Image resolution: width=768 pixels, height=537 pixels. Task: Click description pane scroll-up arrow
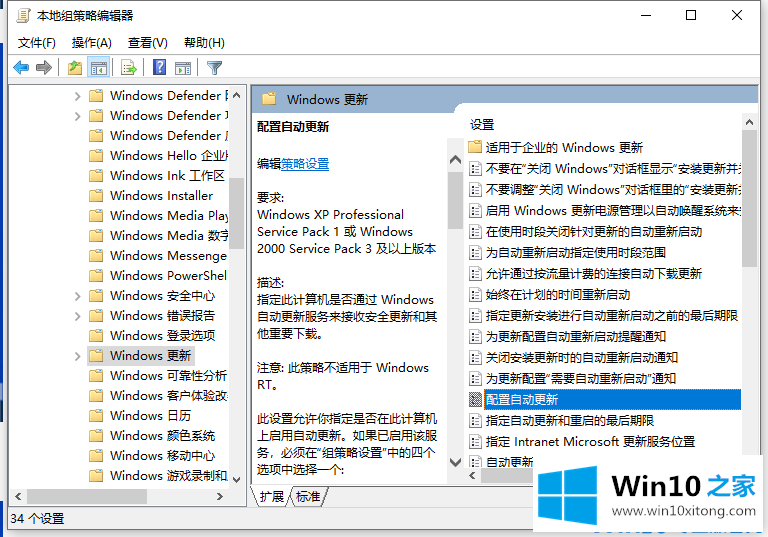pos(456,160)
